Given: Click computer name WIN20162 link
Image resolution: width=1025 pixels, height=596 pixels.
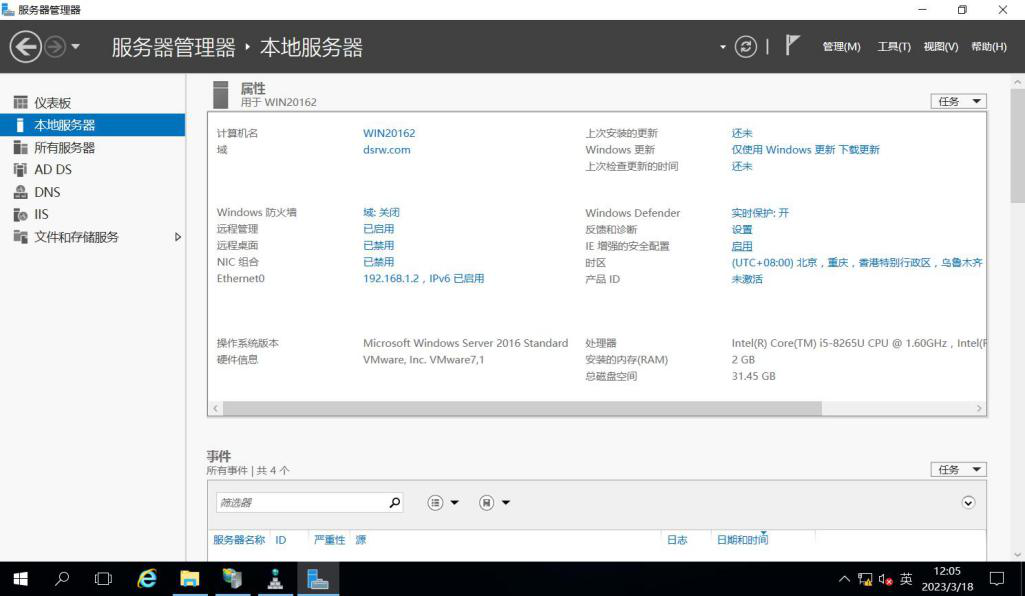Looking at the screenshot, I should (389, 133).
